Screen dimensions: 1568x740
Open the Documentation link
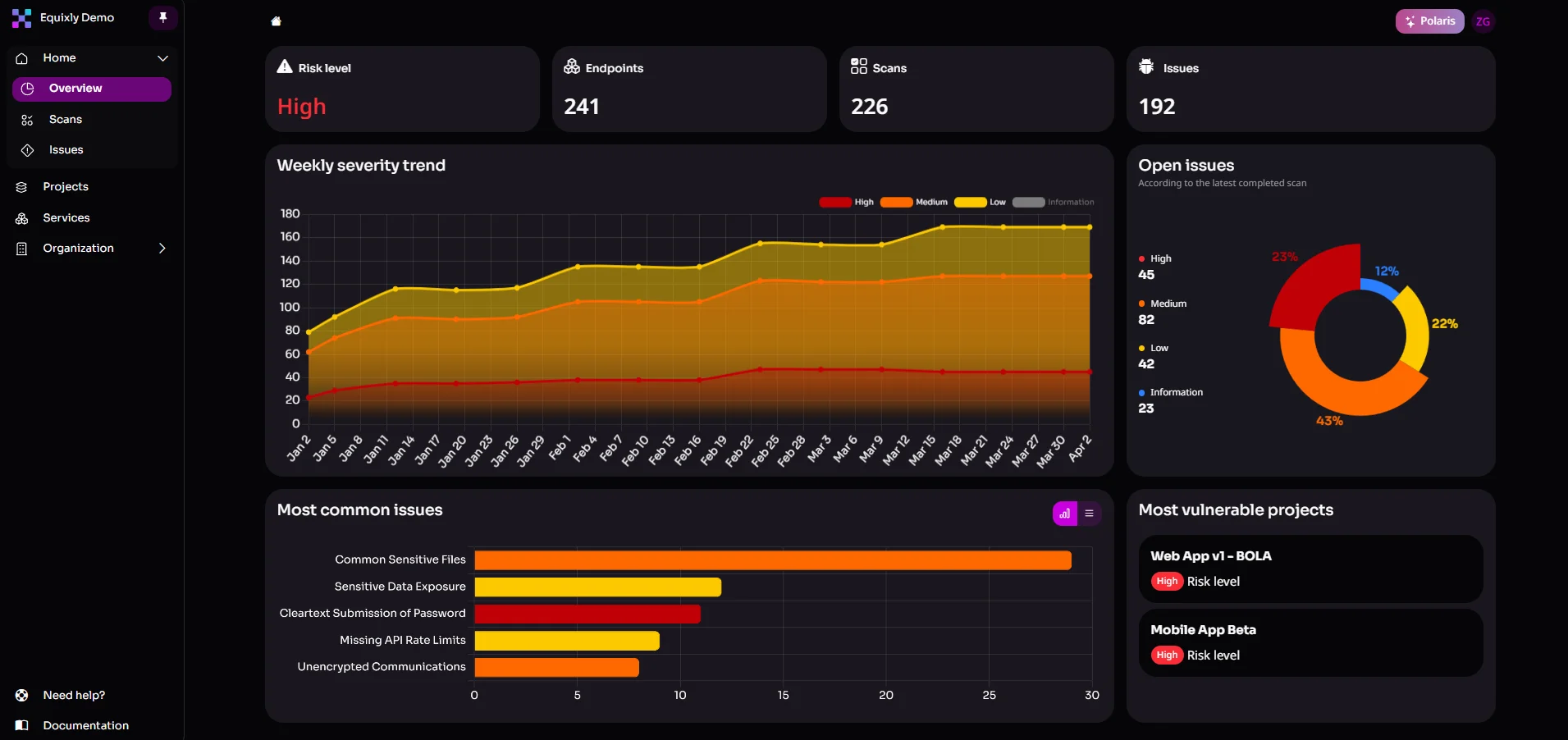(86, 725)
